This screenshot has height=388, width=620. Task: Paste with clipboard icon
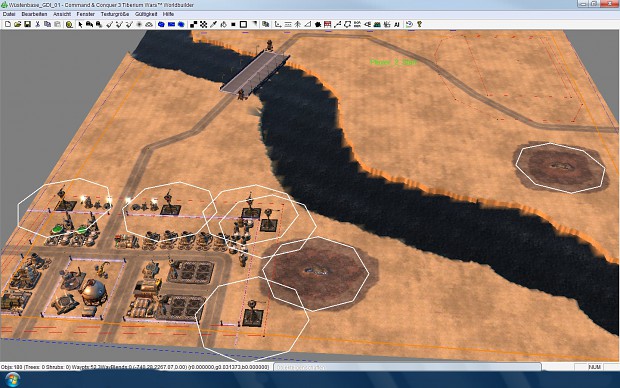point(57,25)
